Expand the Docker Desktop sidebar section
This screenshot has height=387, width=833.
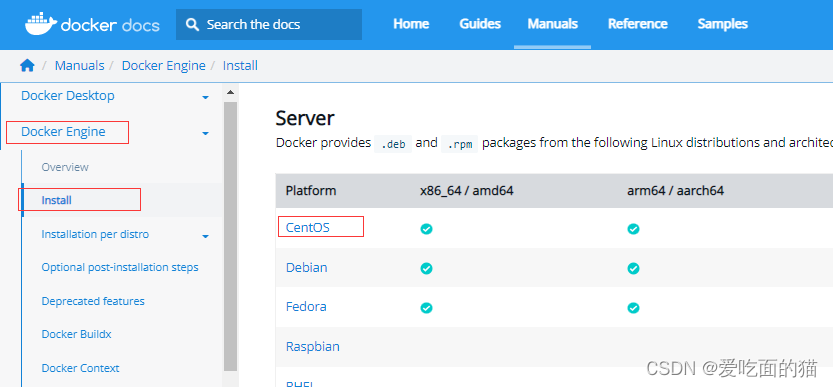click(x=206, y=97)
